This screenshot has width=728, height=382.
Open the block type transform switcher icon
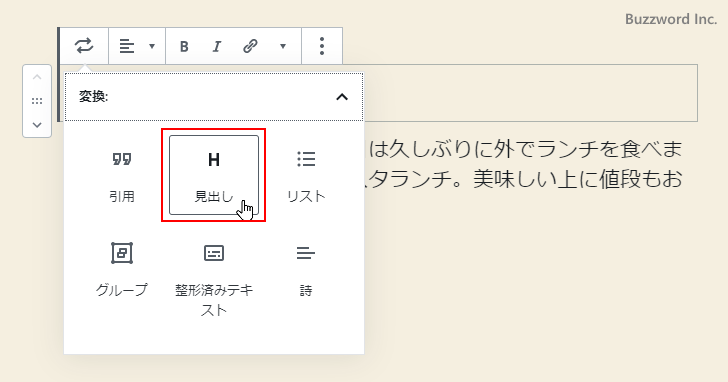[x=84, y=46]
